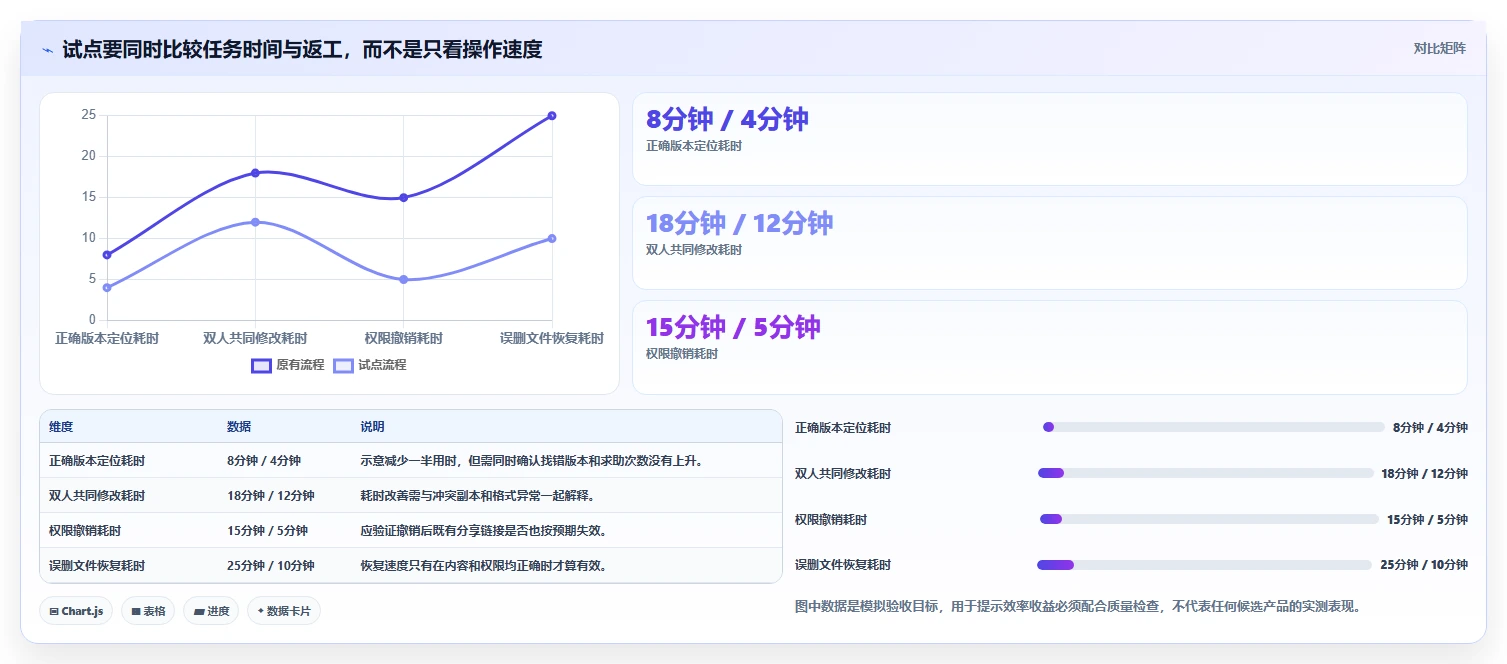This screenshot has width=1507, height=664.
Task: Click the description starting 示意减少一半用时
Action: click(534, 461)
